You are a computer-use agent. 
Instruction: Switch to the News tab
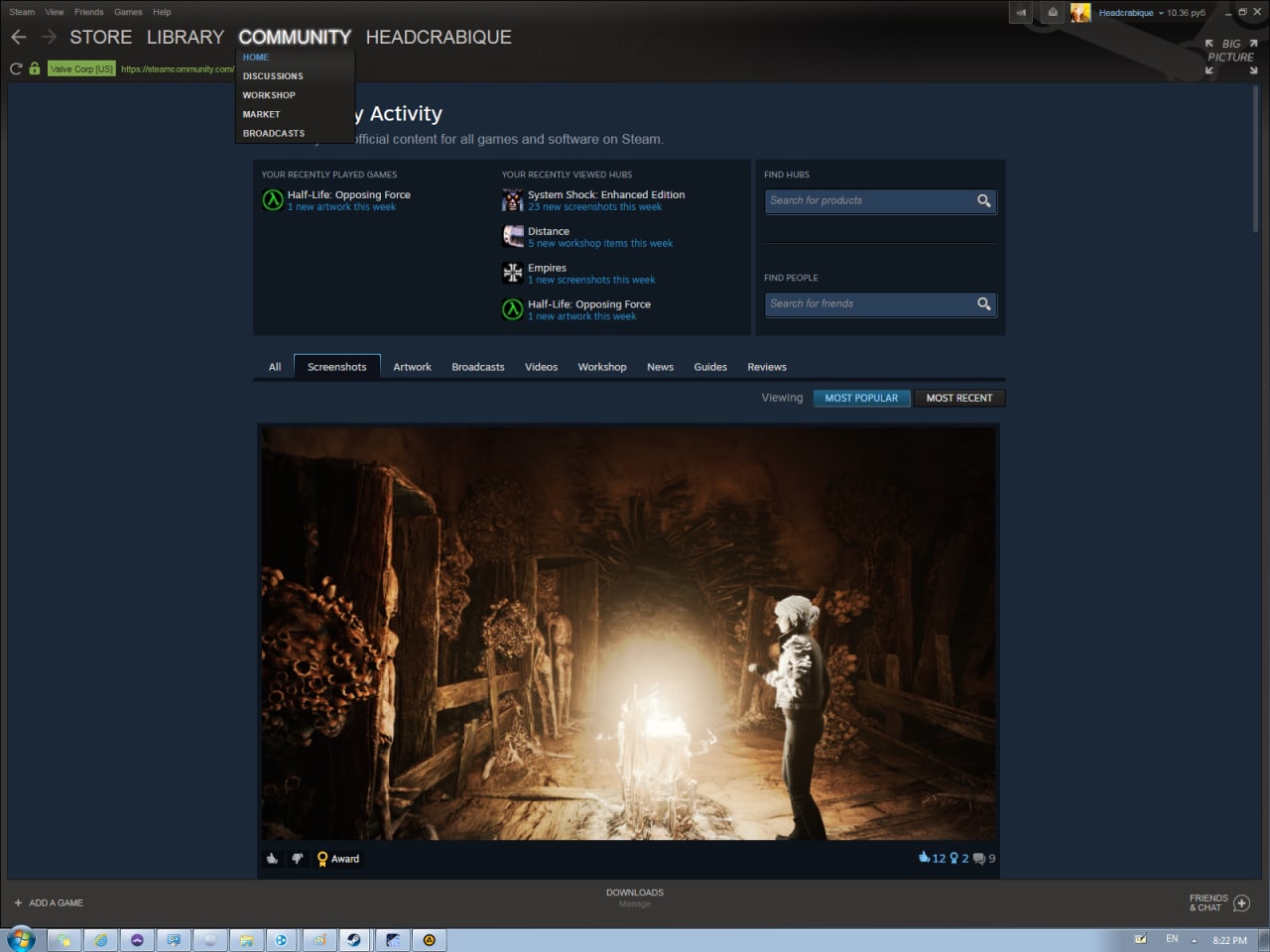tap(660, 367)
